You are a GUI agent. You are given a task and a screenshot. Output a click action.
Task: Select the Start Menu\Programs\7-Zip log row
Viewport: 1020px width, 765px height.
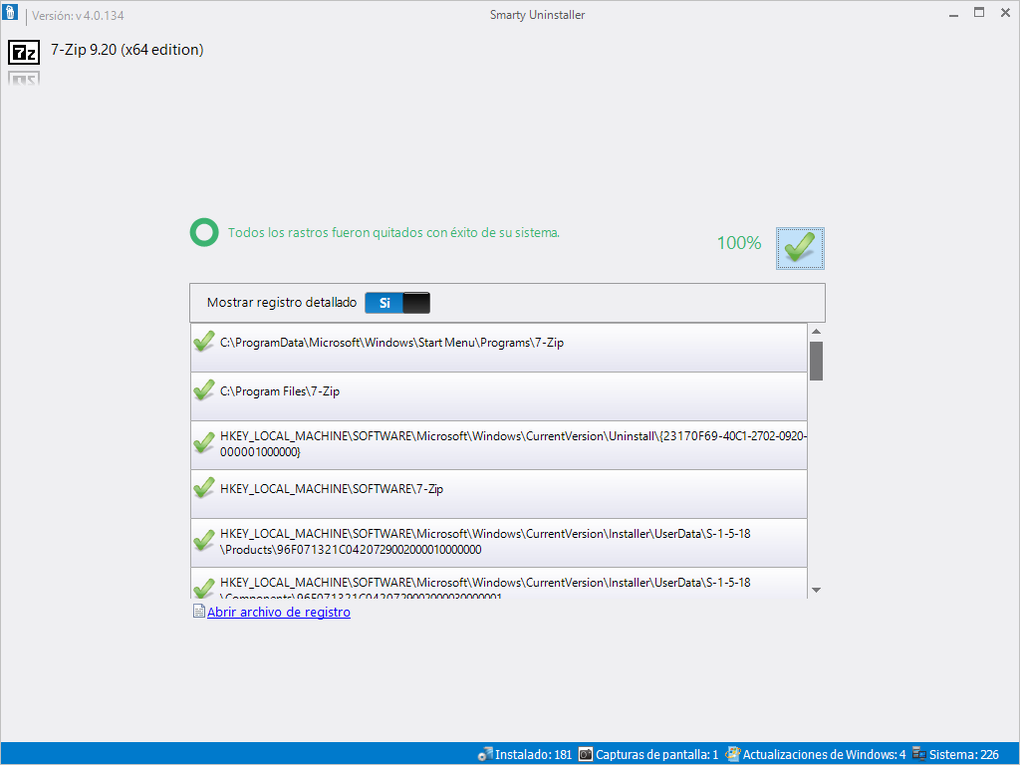point(498,347)
